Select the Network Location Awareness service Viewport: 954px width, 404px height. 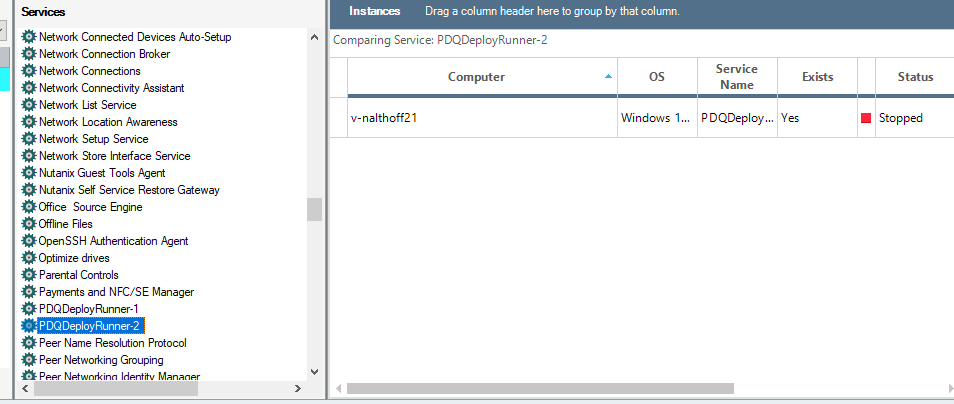click(108, 122)
